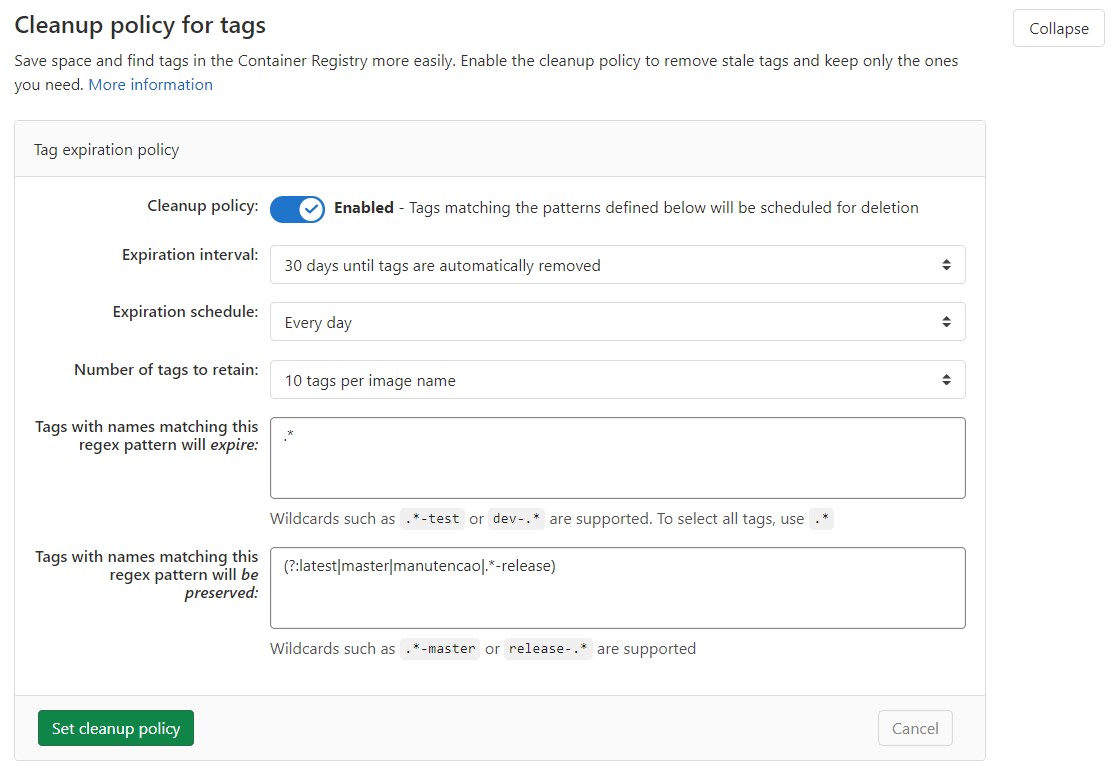Select the .* select-all-tags example
This screenshot has height=780, width=1112.
click(x=821, y=519)
